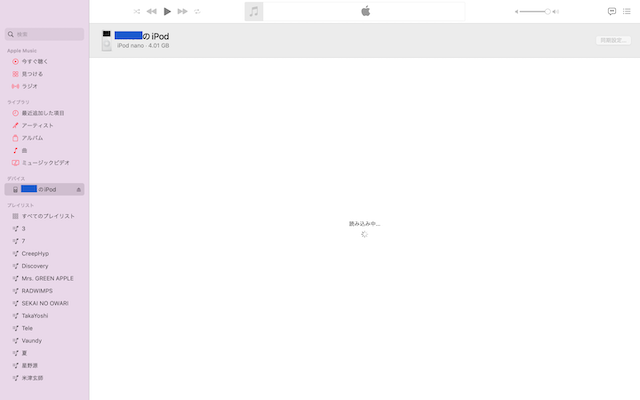Viewport: 640px width, 400px height.
Task: Click the high volume speaker icon
Action: 556,11
